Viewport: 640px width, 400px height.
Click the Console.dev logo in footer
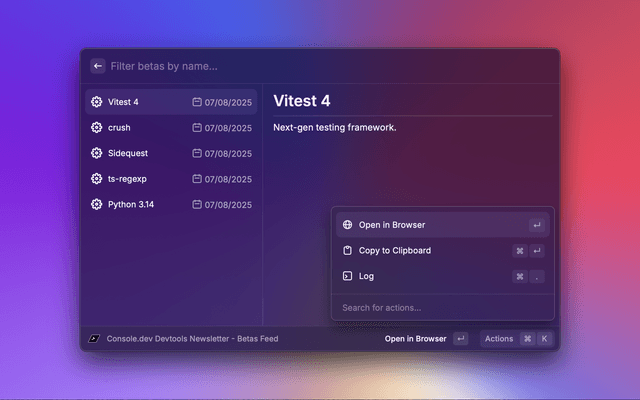[x=94, y=339]
